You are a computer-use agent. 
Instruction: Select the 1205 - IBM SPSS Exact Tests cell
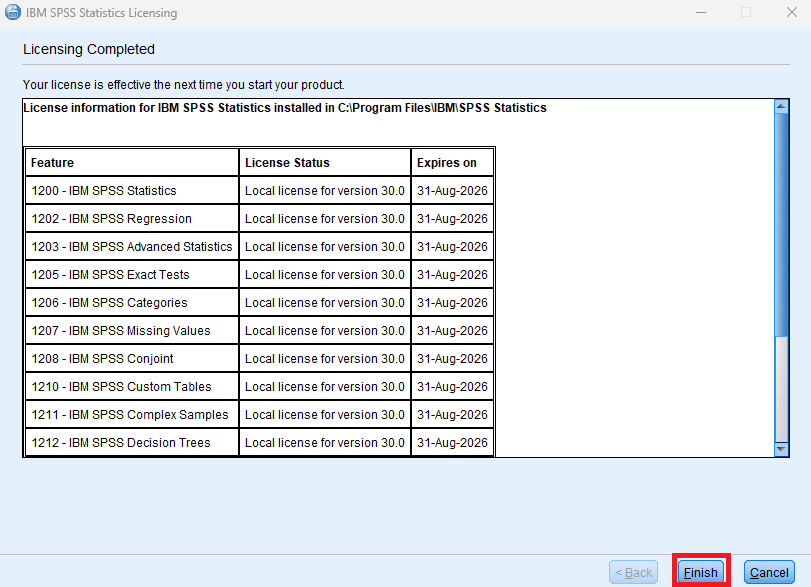(x=110, y=275)
